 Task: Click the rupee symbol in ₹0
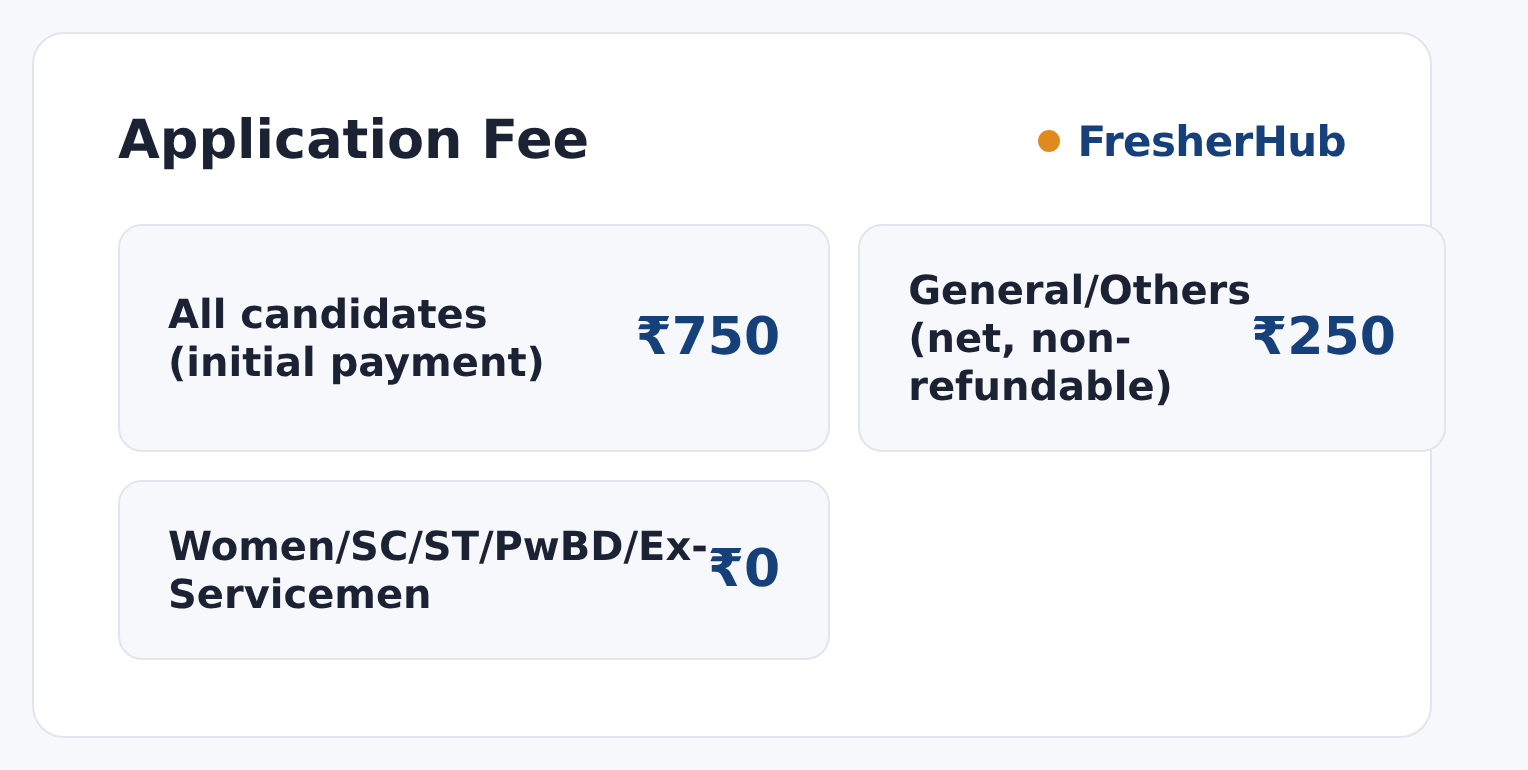click(725, 570)
